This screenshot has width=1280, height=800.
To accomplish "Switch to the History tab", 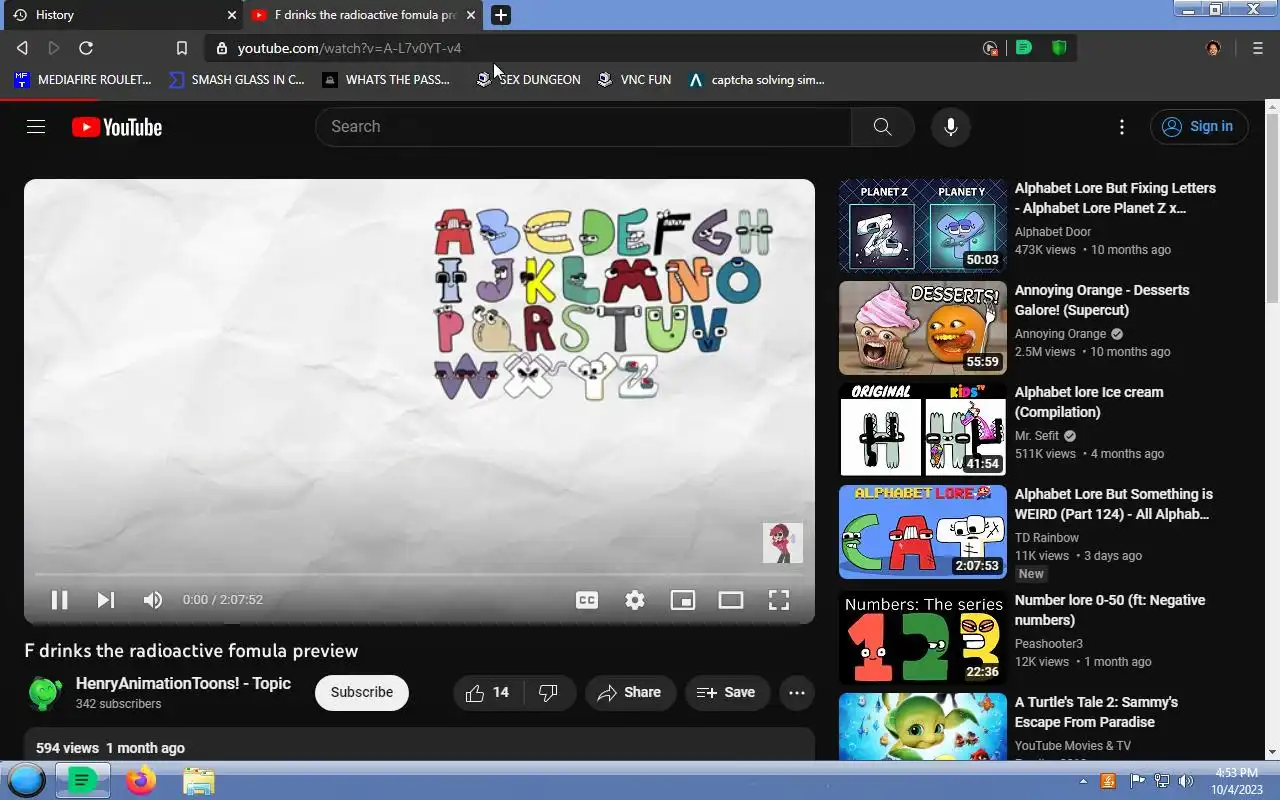I will click(121, 15).
